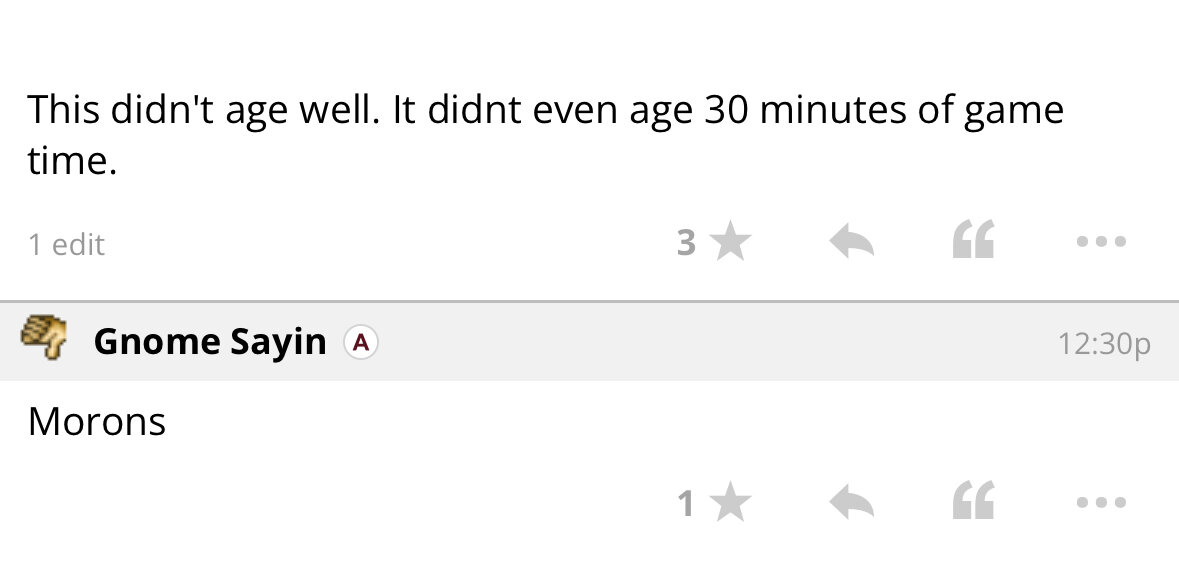Star the "Morons" post
Image resolution: width=1179 pixels, height=561 pixels.
(x=732, y=503)
